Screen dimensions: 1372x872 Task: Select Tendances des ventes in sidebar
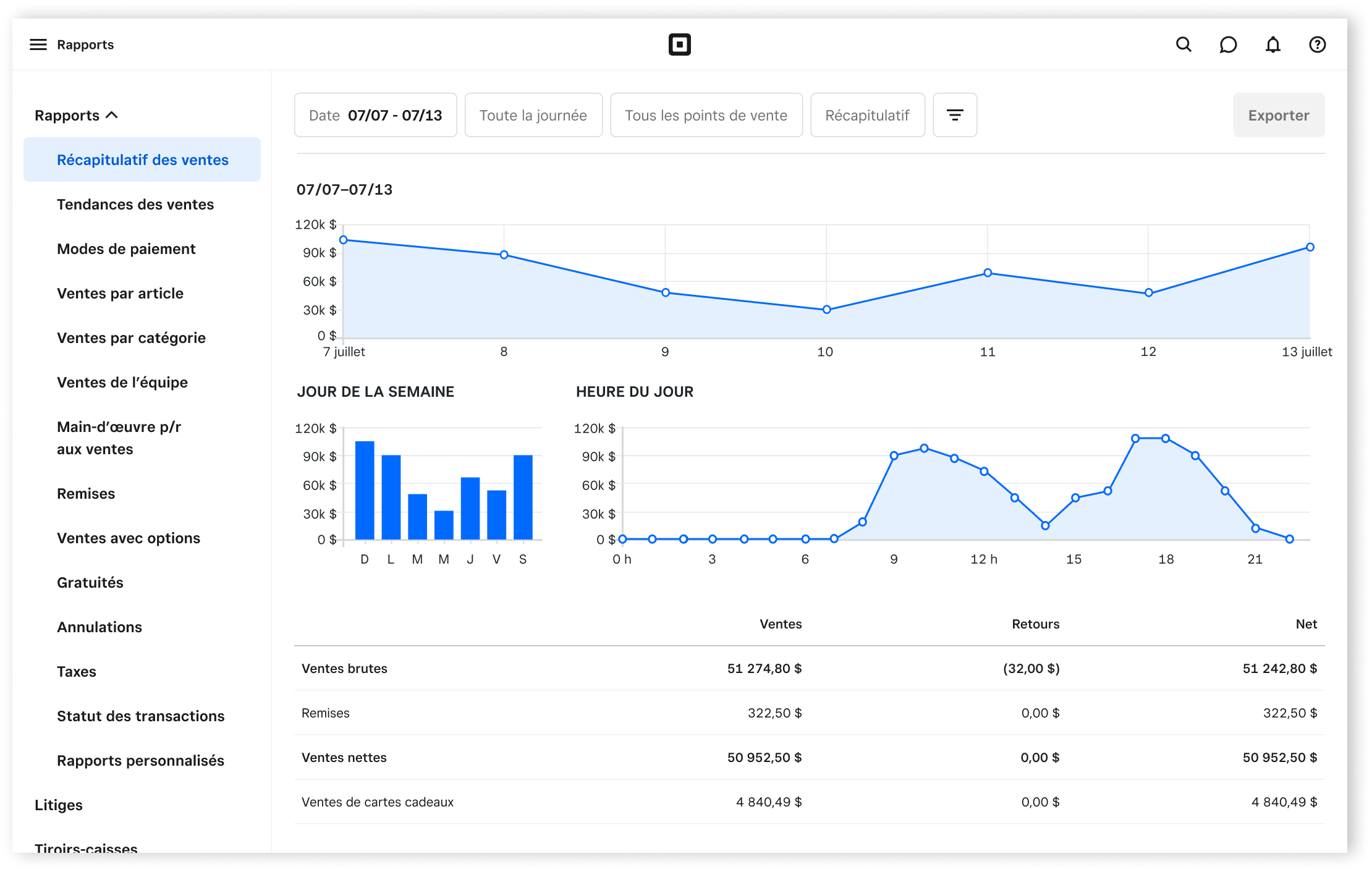tap(135, 205)
